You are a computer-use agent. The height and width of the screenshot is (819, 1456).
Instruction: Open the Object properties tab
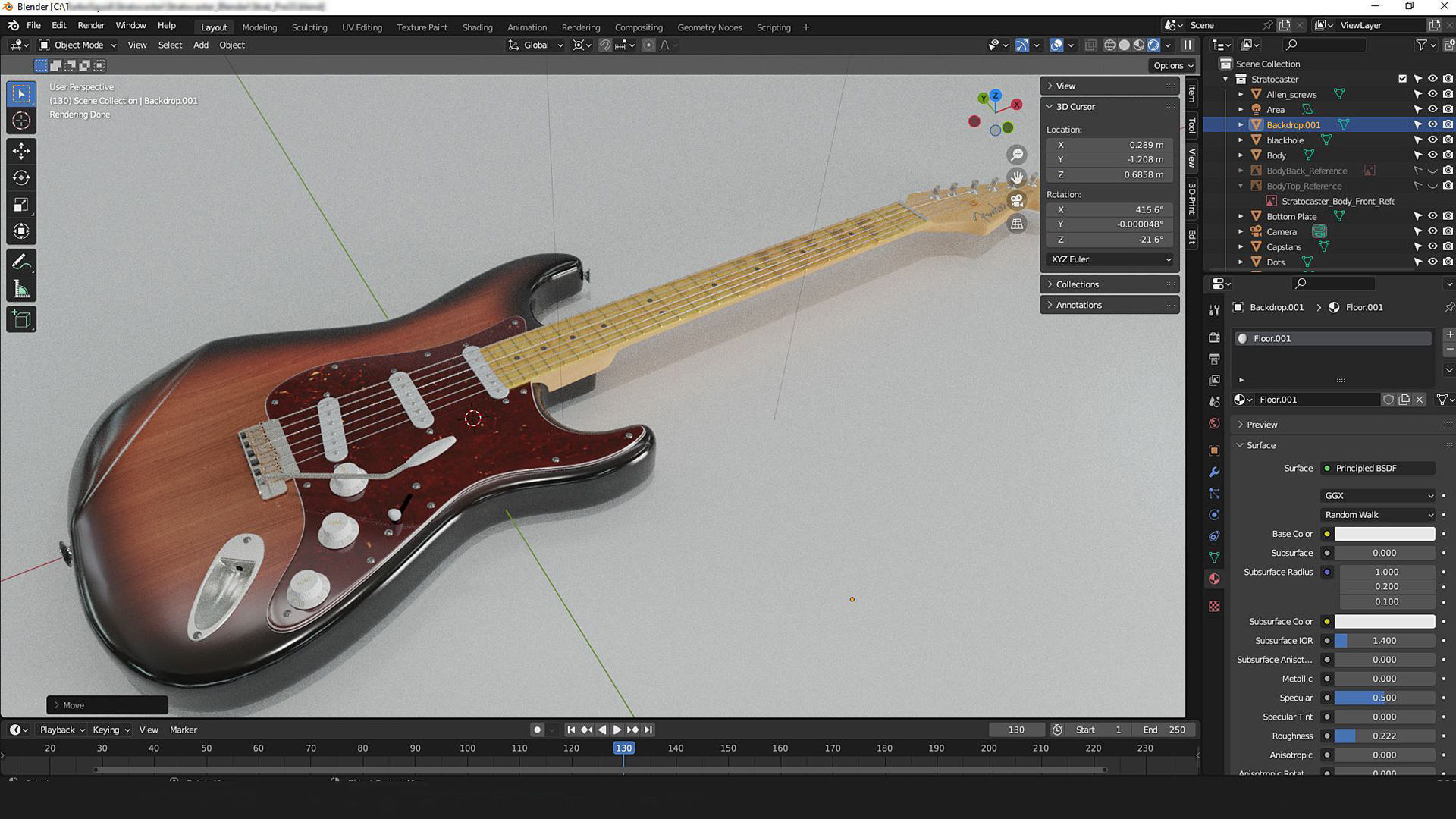click(x=1214, y=450)
